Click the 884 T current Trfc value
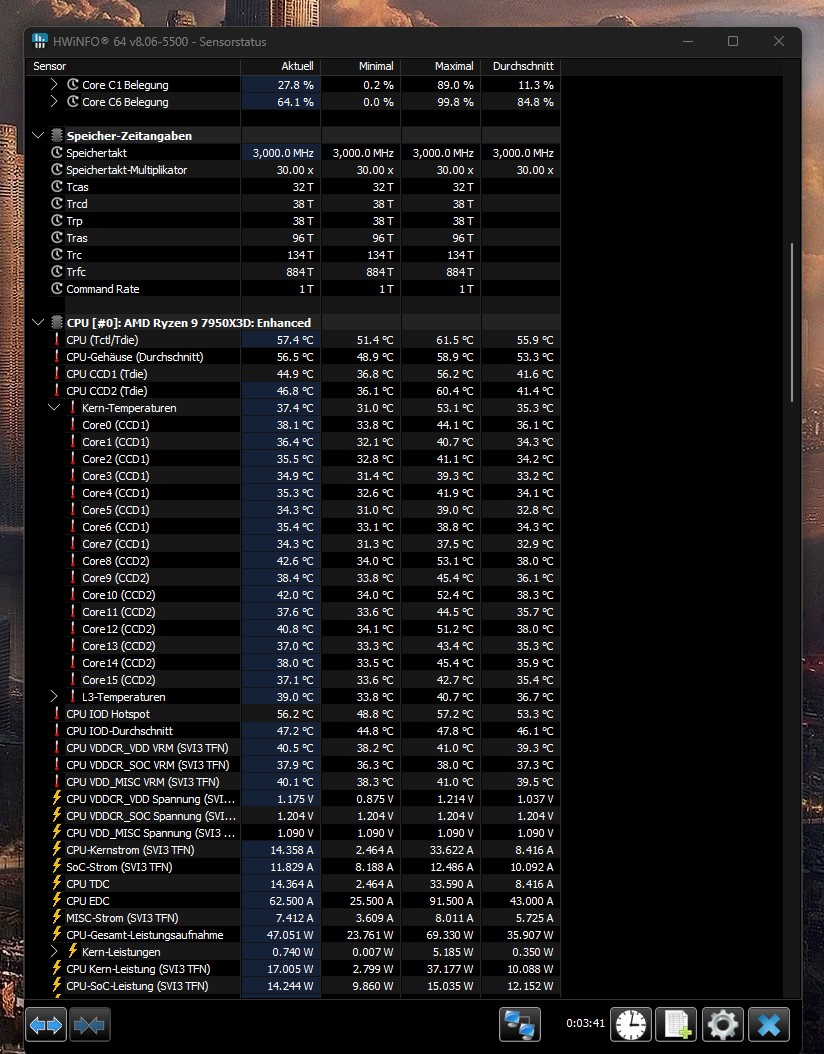This screenshot has width=824, height=1054. click(300, 272)
